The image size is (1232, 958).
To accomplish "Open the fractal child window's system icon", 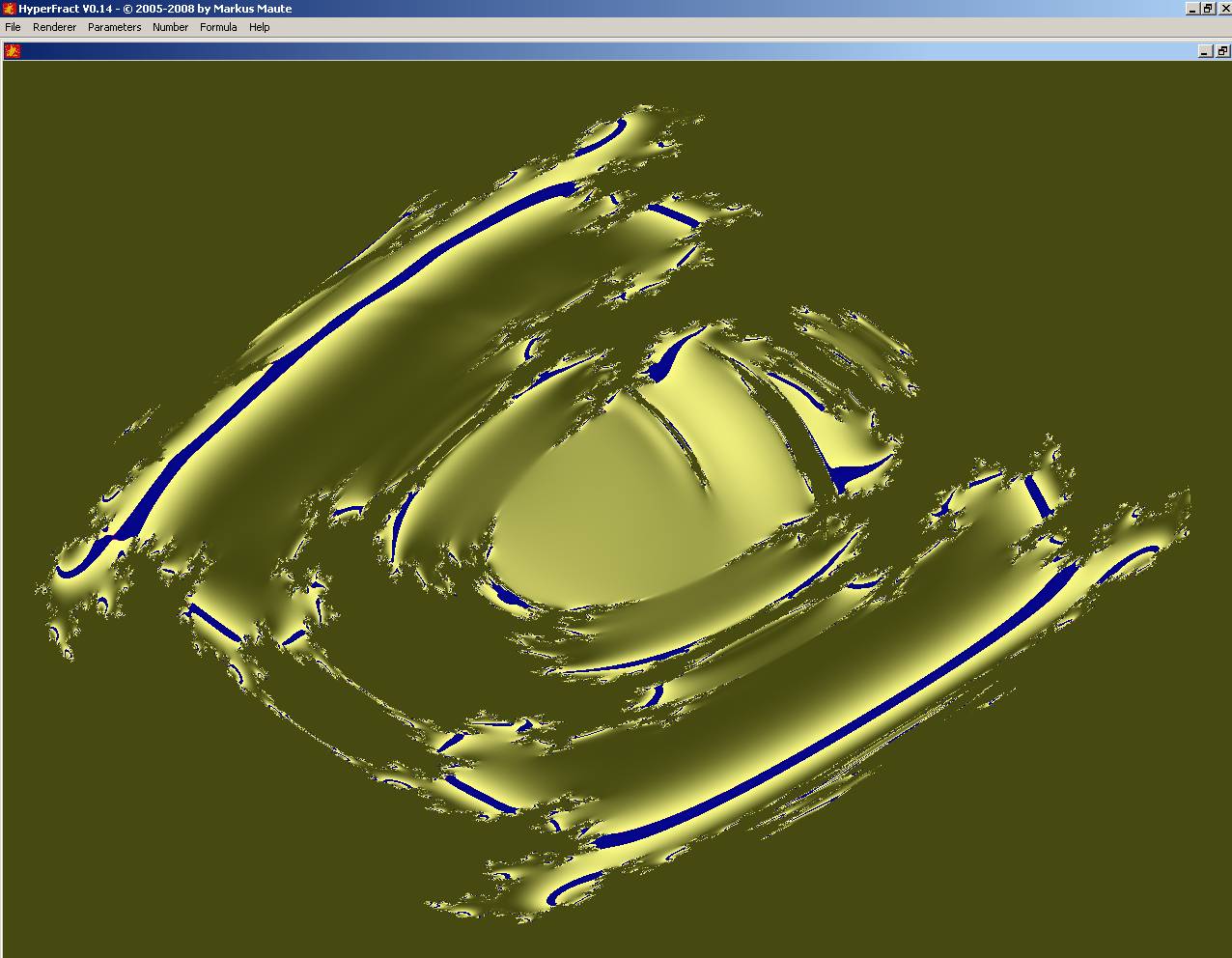I will (x=13, y=51).
